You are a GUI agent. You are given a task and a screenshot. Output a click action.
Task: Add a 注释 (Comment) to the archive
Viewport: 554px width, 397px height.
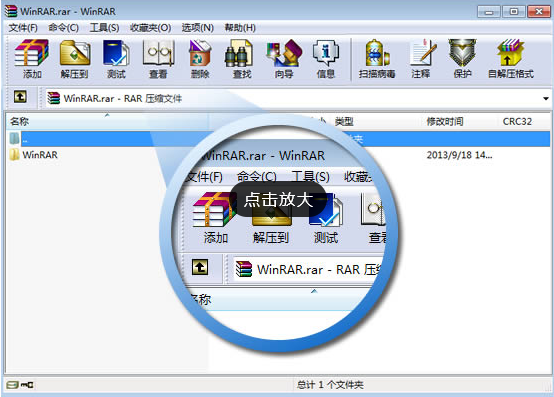[x=421, y=59]
